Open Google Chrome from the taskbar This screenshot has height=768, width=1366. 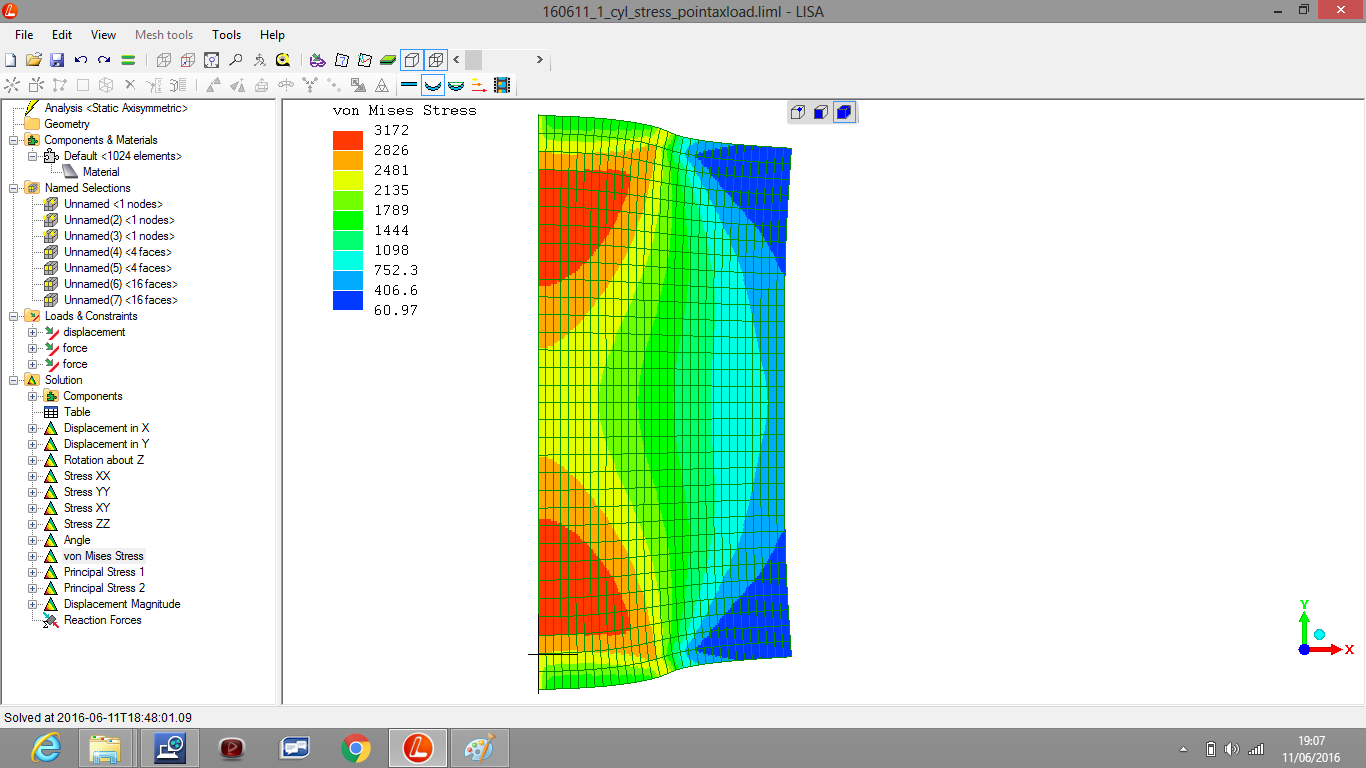click(x=356, y=747)
